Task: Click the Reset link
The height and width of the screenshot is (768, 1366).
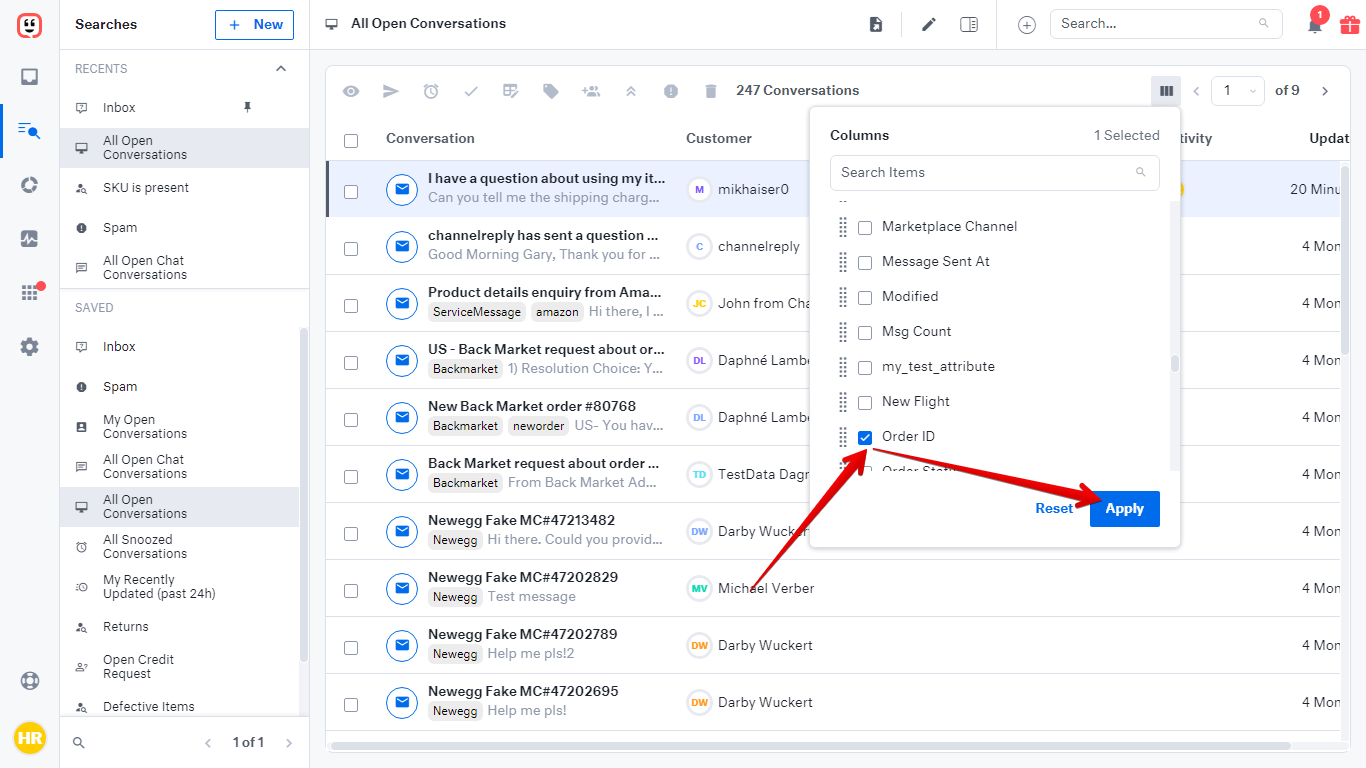Action: (x=1054, y=509)
